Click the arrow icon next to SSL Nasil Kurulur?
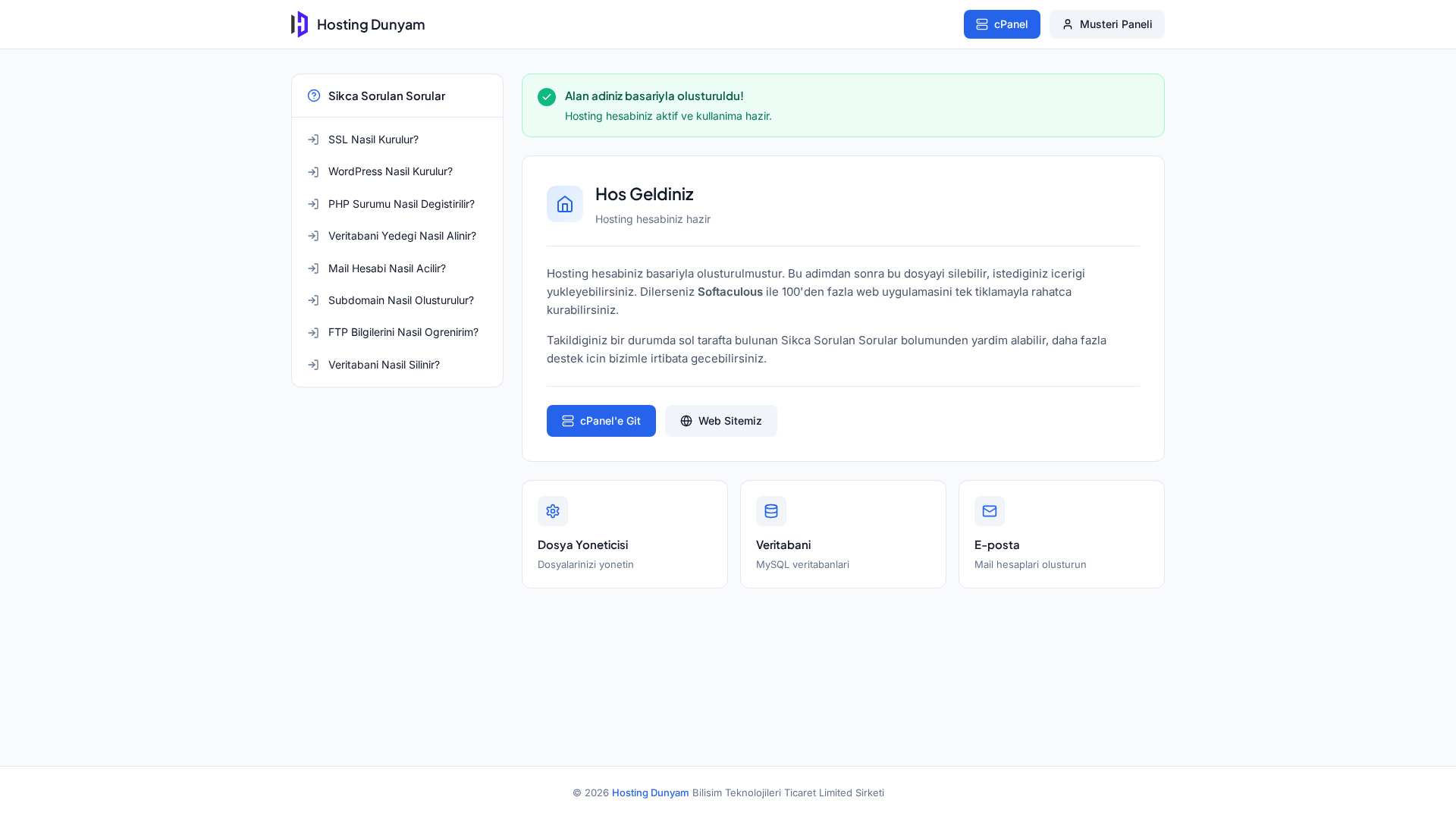Screen dimensions: 1456x819 [313, 140]
